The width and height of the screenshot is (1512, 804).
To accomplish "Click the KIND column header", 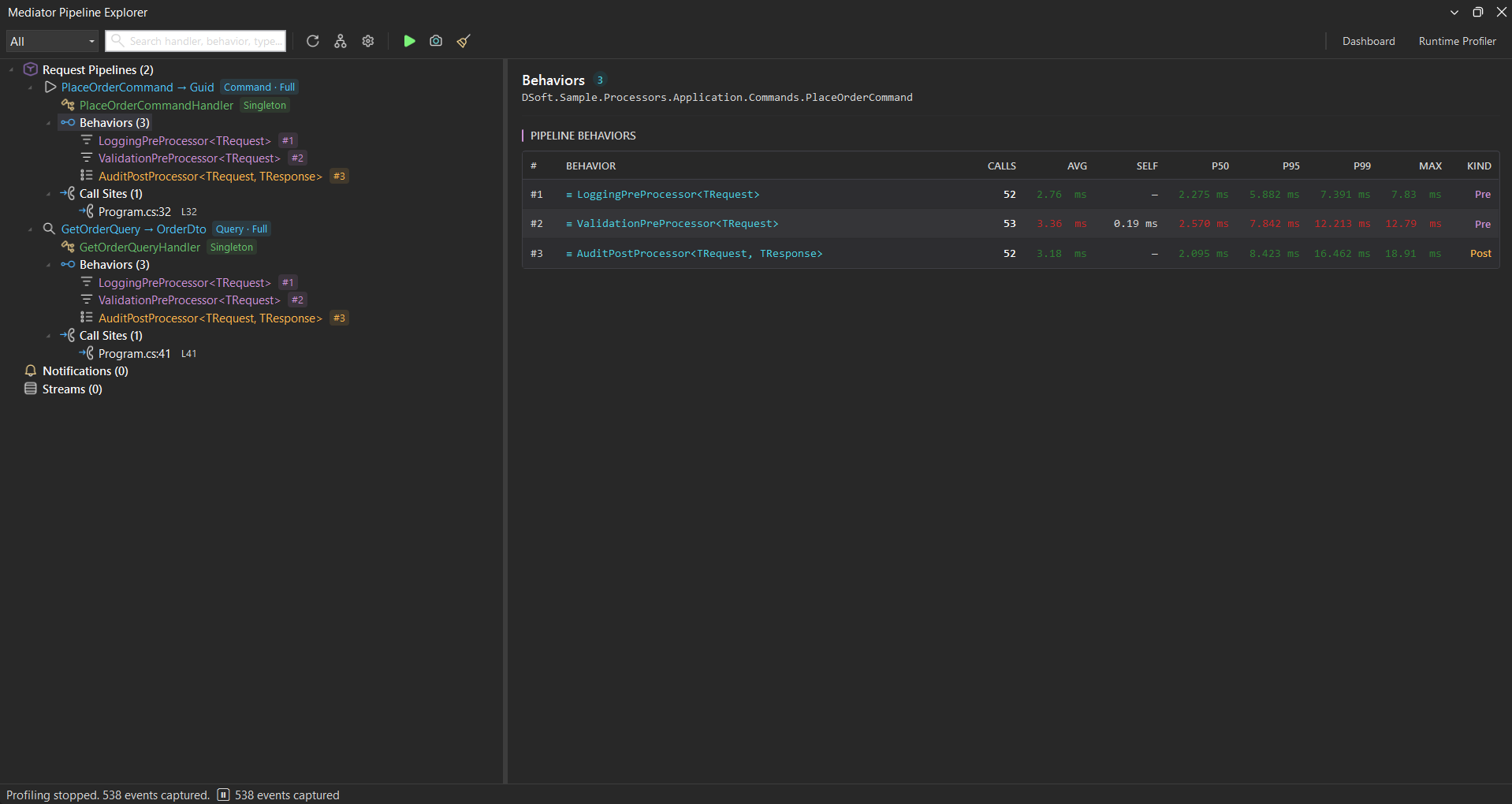I will click(x=1479, y=166).
